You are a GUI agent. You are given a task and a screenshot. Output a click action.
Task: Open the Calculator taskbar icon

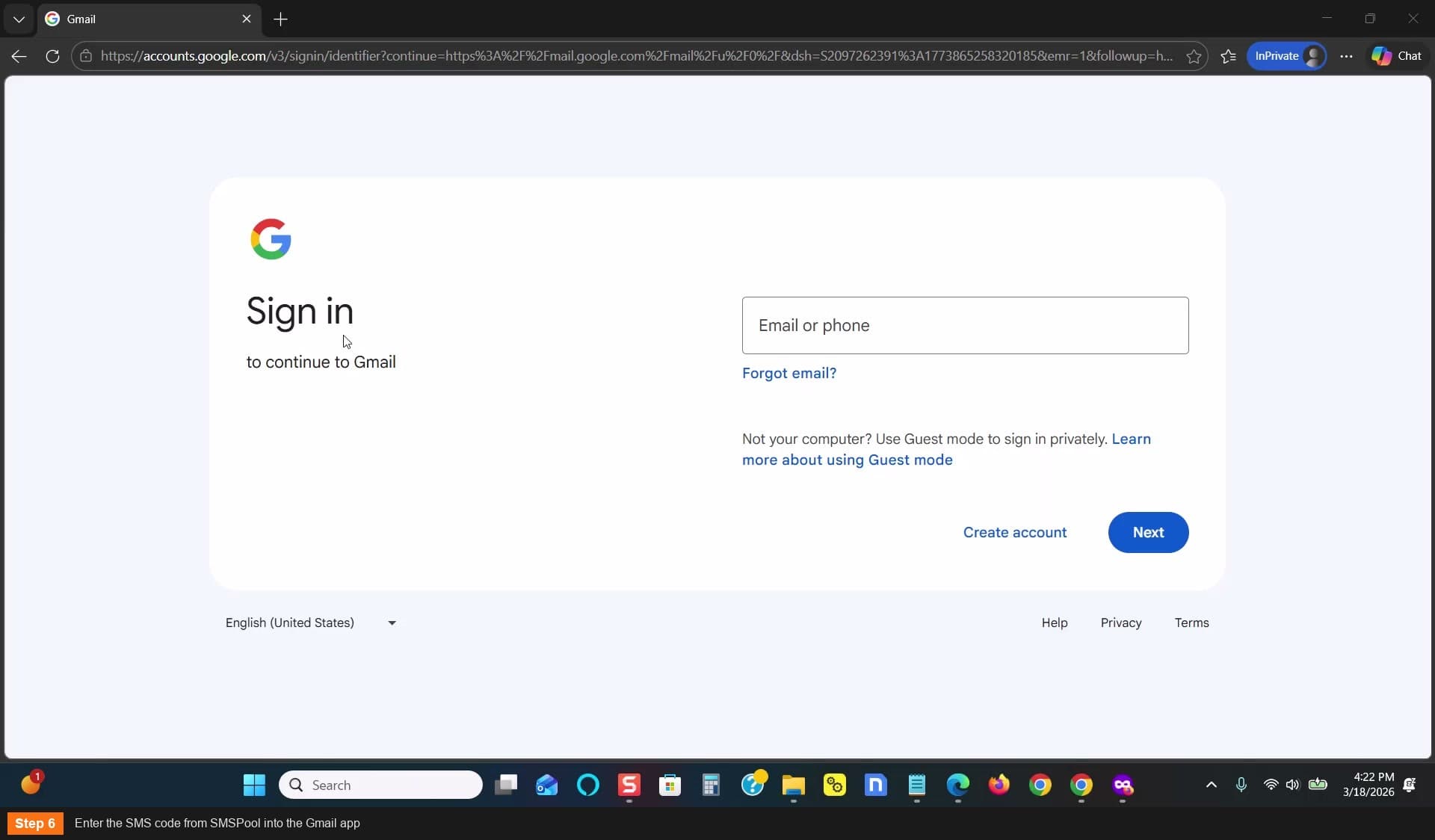(711, 785)
